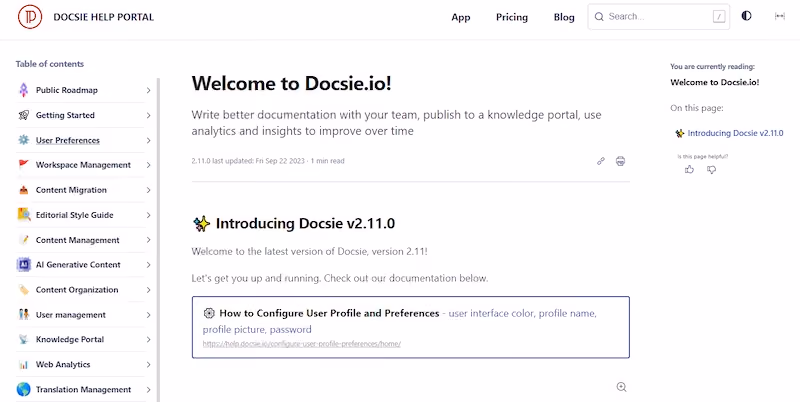Expand the Translation Management chevron

click(148, 390)
